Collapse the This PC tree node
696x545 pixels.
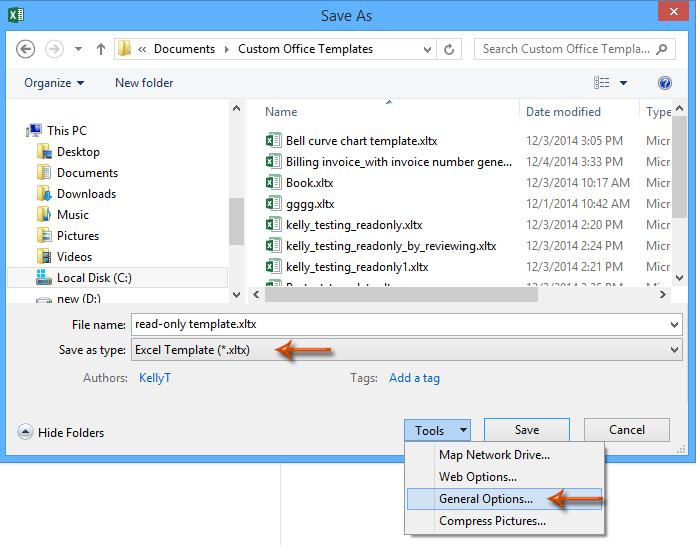[x=21, y=131]
